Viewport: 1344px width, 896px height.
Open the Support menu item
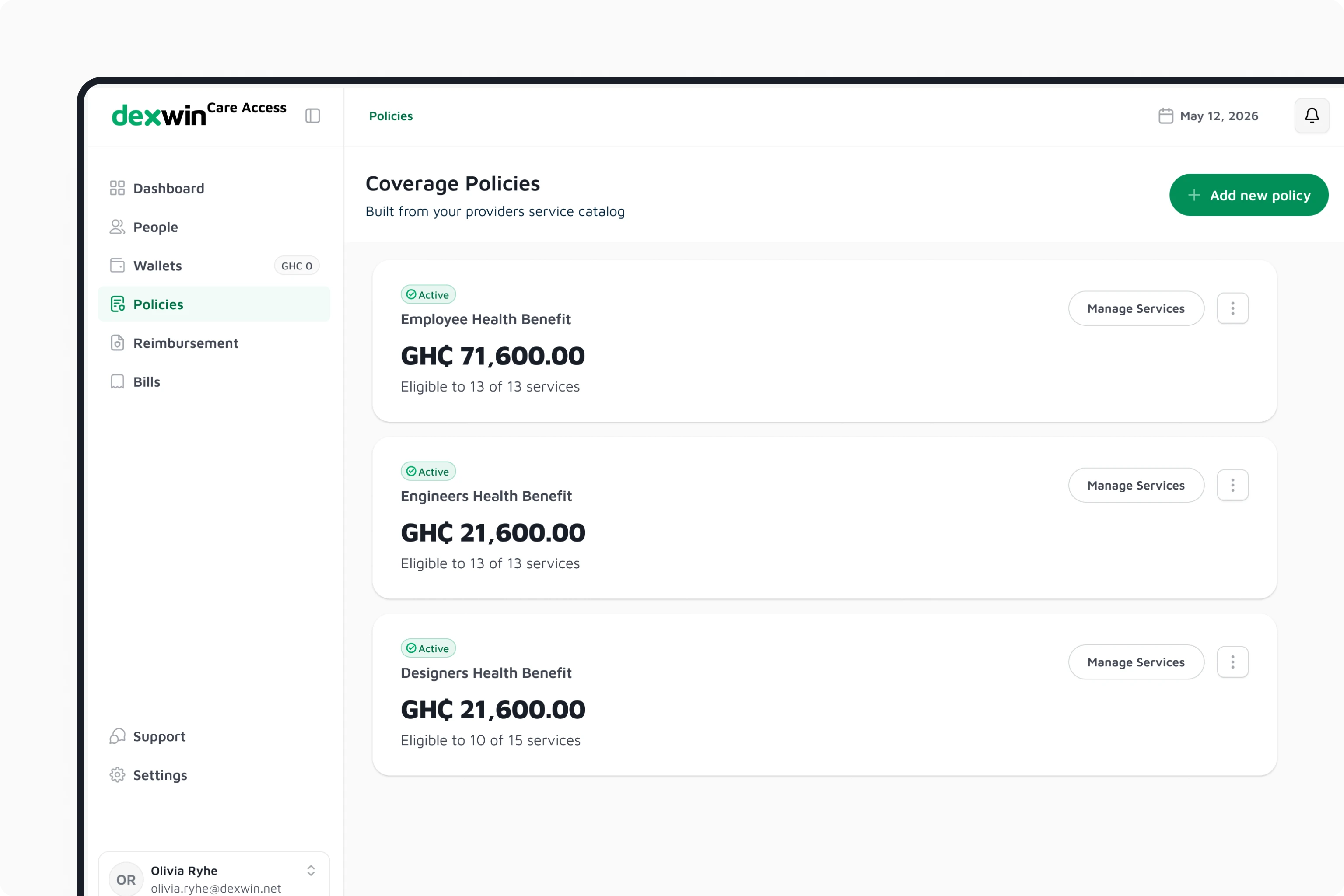click(x=214, y=736)
